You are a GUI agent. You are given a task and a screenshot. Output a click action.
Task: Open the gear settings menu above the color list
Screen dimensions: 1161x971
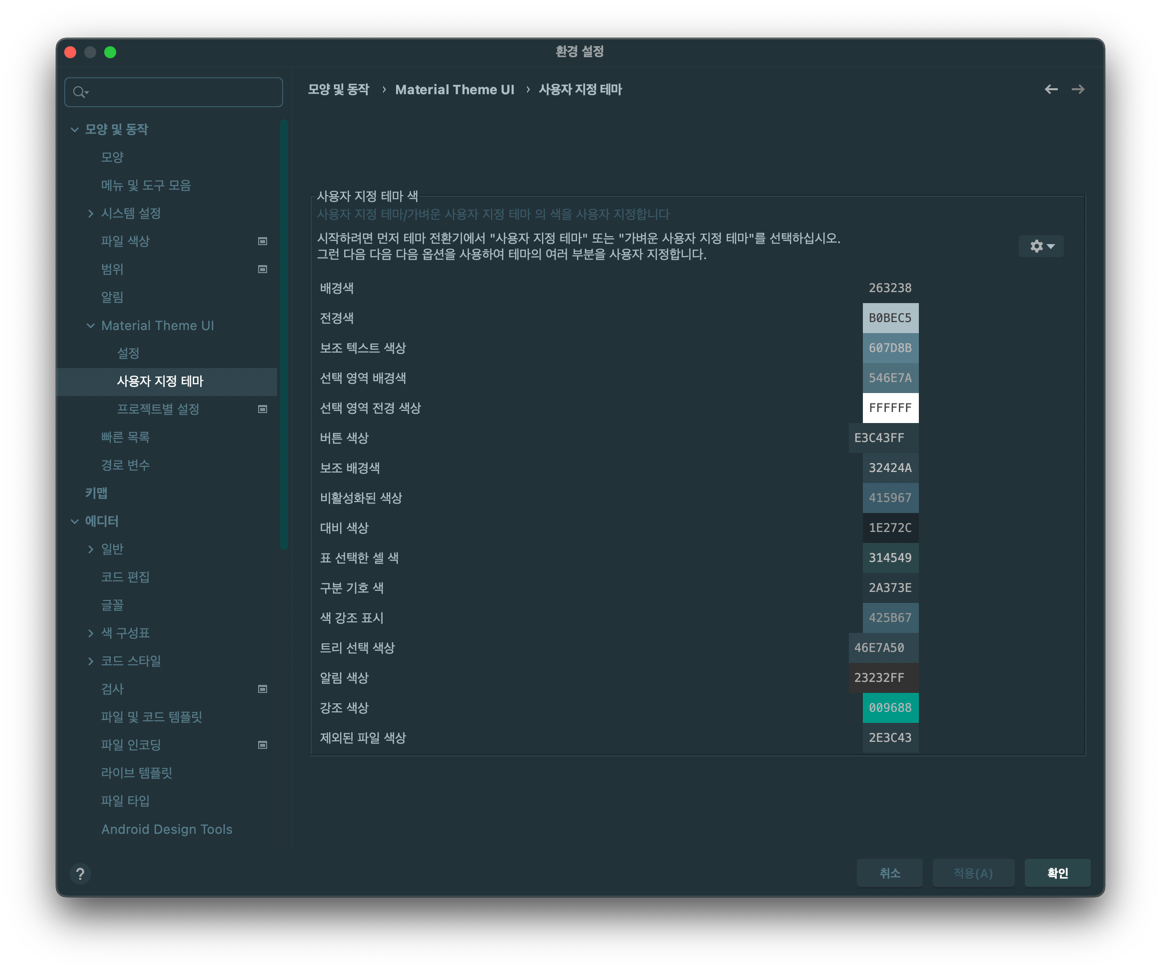click(x=1040, y=246)
